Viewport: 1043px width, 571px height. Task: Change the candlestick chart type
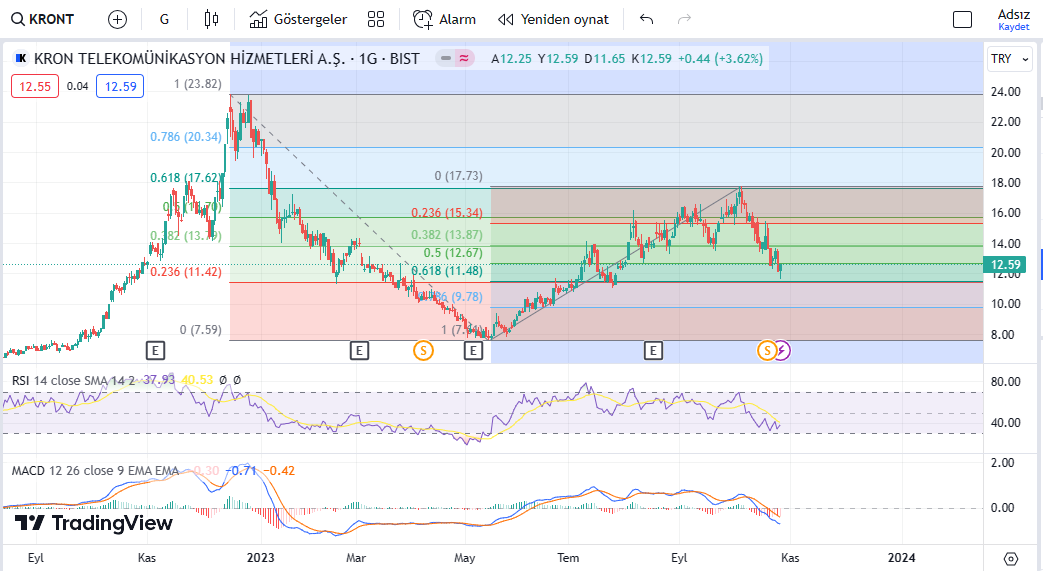tap(211, 19)
